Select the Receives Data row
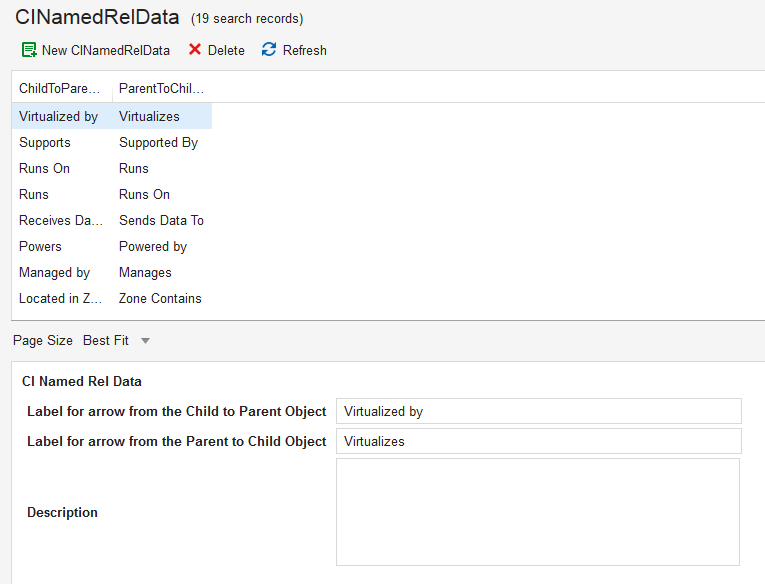765x584 pixels. tap(60, 220)
